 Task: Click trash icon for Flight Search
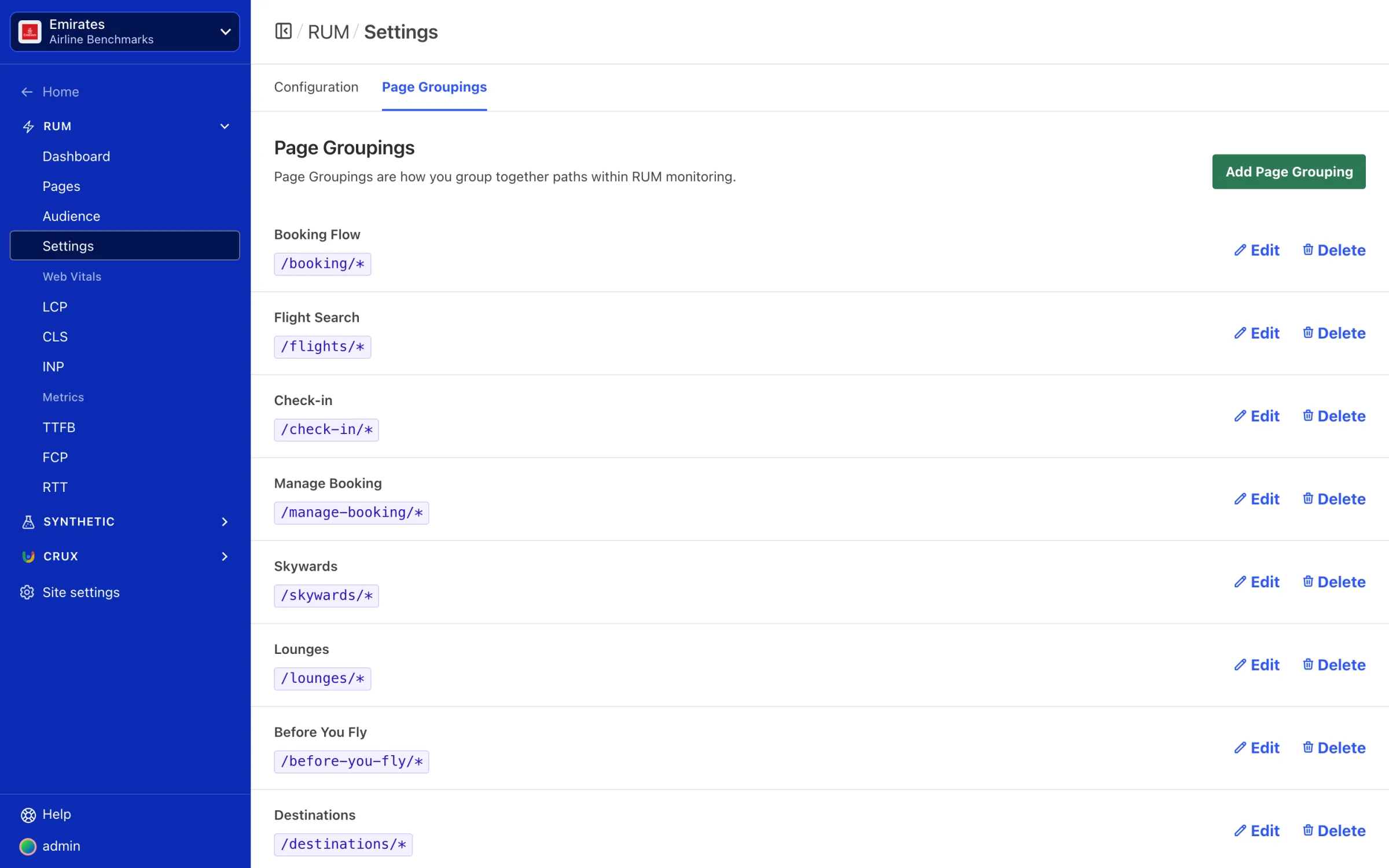pos(1308,333)
